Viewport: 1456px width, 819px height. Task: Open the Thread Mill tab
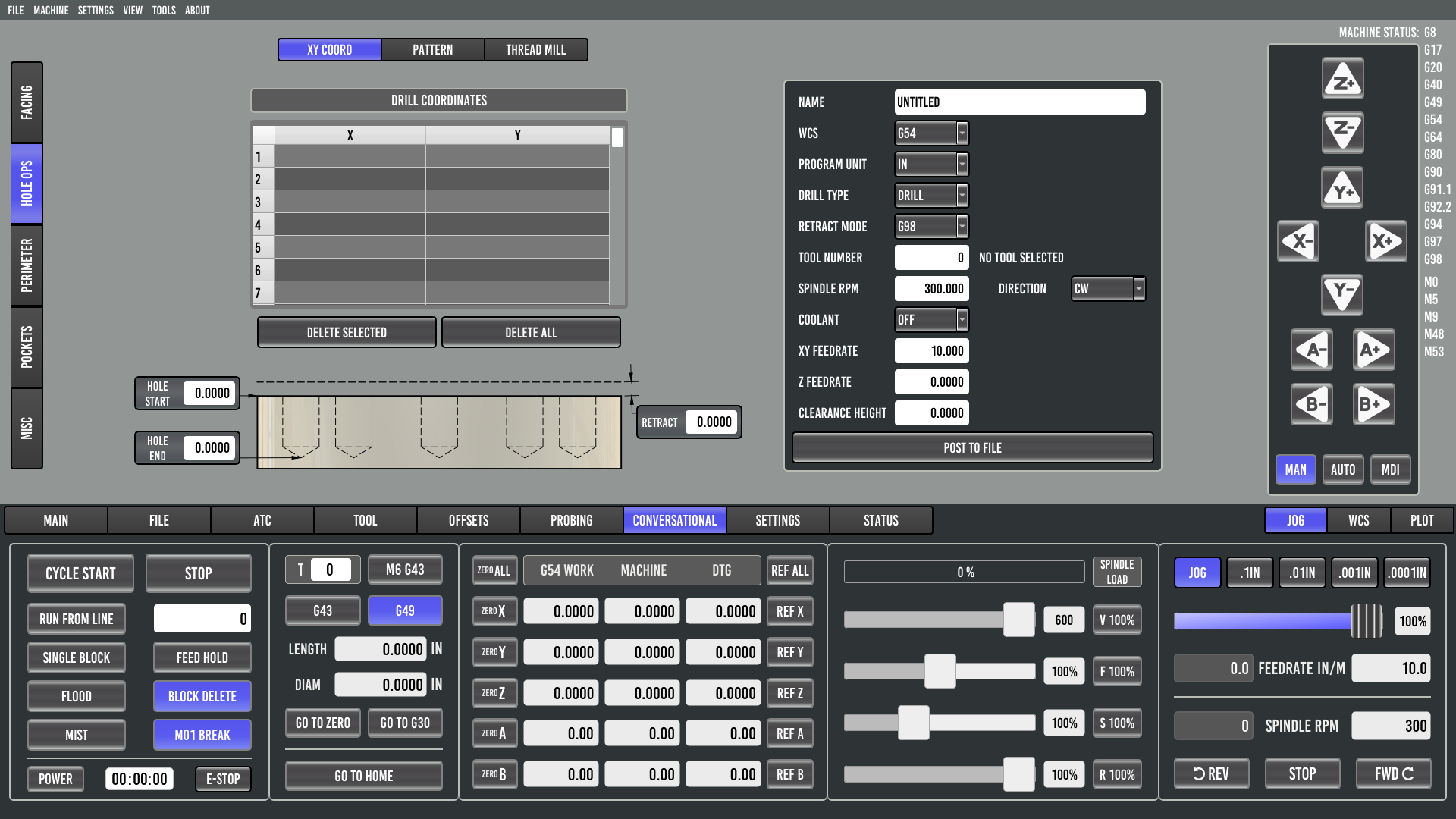[x=535, y=50]
